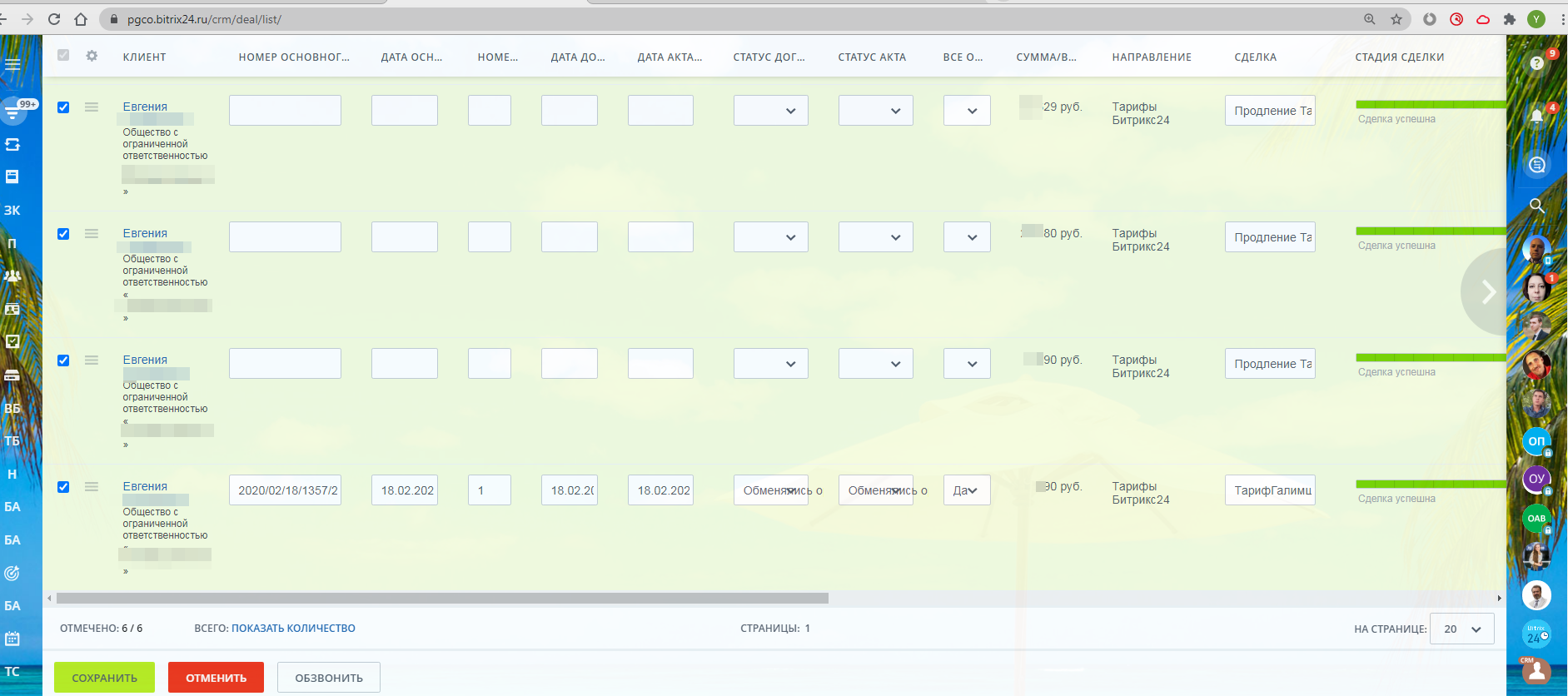Open contract status dropdown in first row
The width and height of the screenshot is (1568, 696).
coord(770,111)
